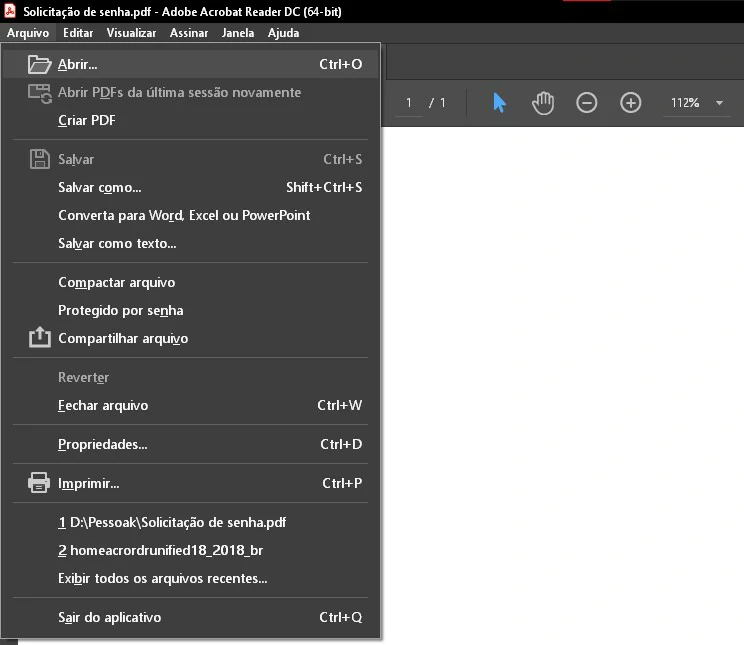Viewport: 744px width, 645px height.
Task: Choose Protegido por senha
Action: click(190, 310)
